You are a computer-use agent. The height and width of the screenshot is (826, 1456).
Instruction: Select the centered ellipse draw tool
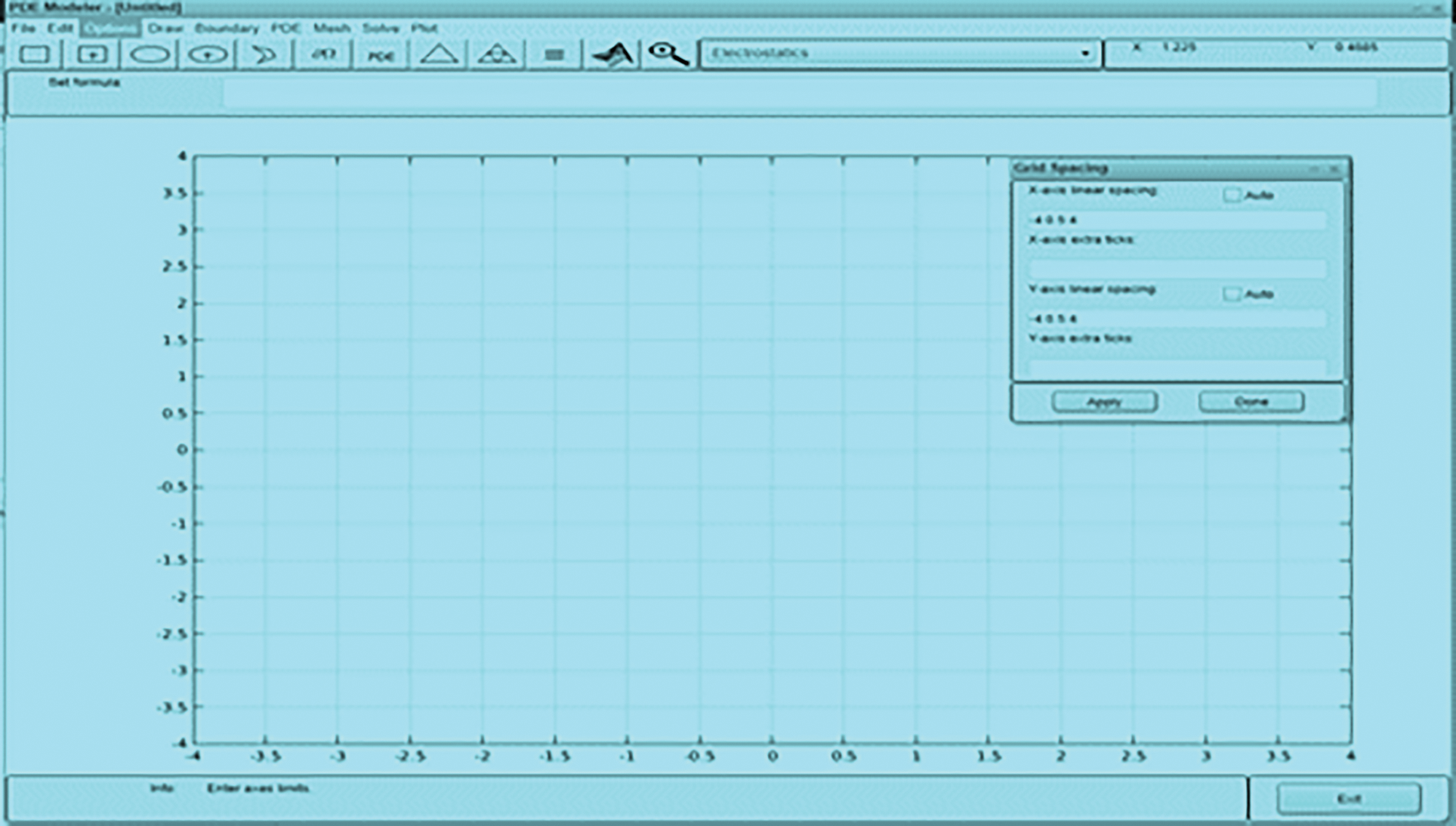pos(208,54)
